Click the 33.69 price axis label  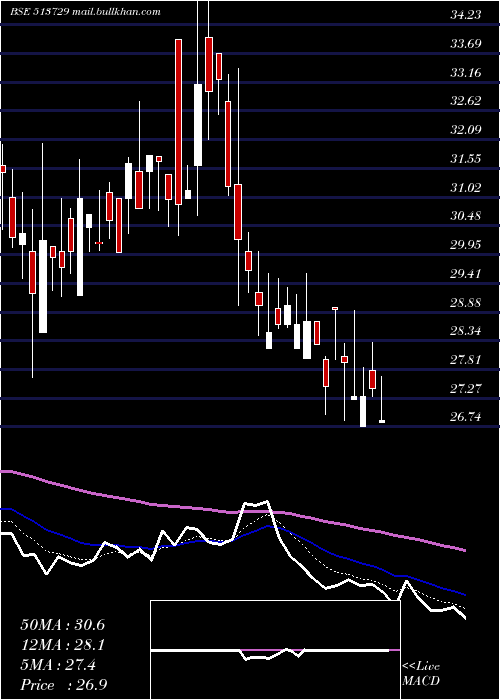click(466, 44)
